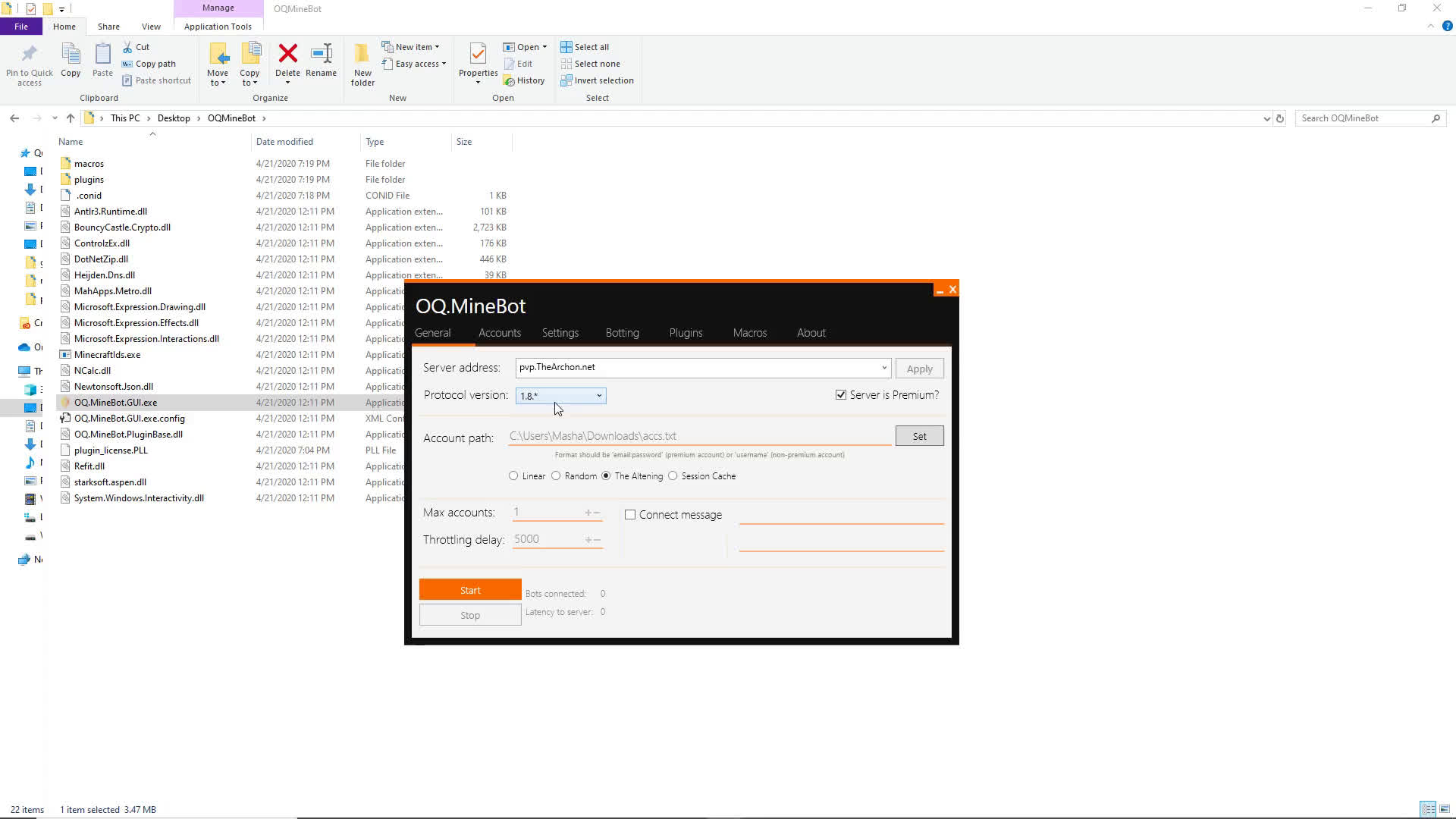This screenshot has height=819, width=1456.
Task: Click the New folder icon
Action: coord(362,54)
